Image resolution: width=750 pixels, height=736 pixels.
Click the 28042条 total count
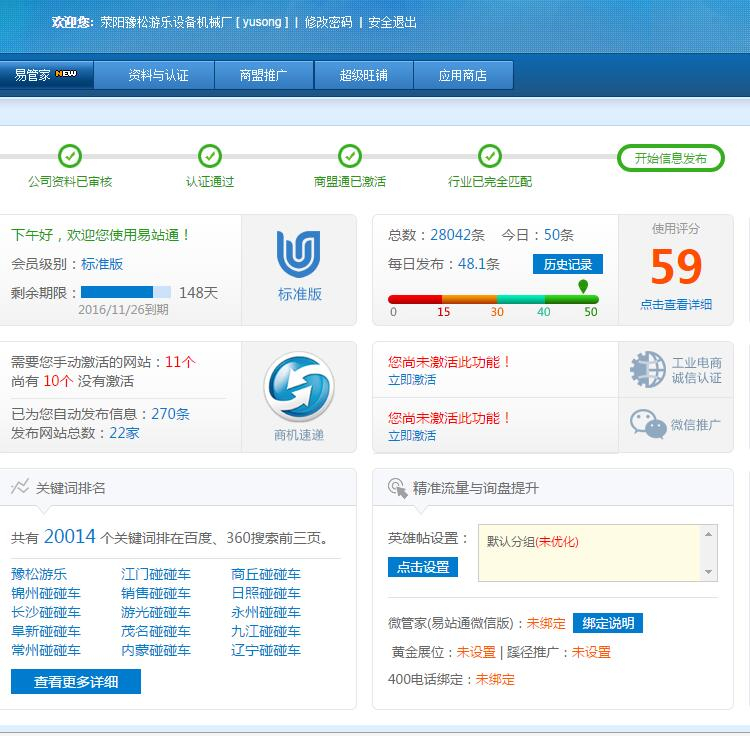point(457,235)
